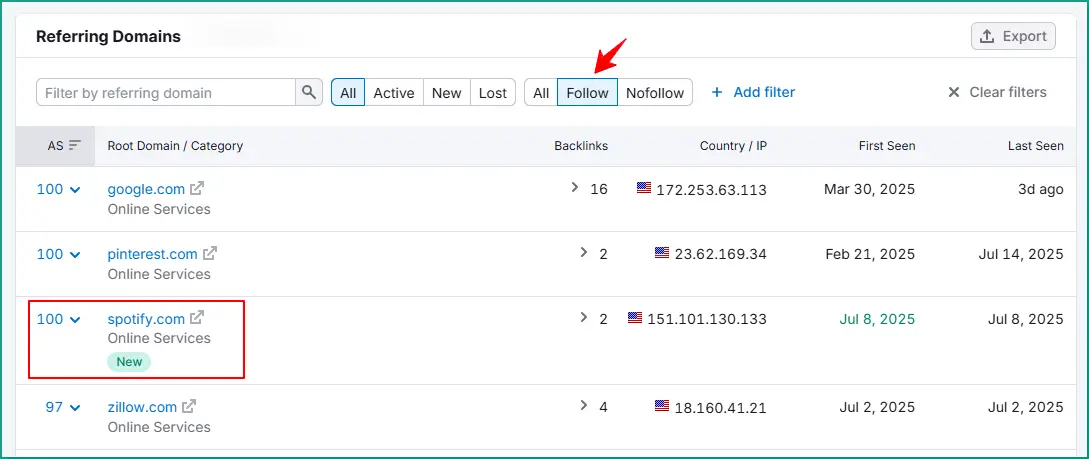The width and height of the screenshot is (1089, 459).
Task: Click IP address 151.101.130.133
Action: point(707,319)
